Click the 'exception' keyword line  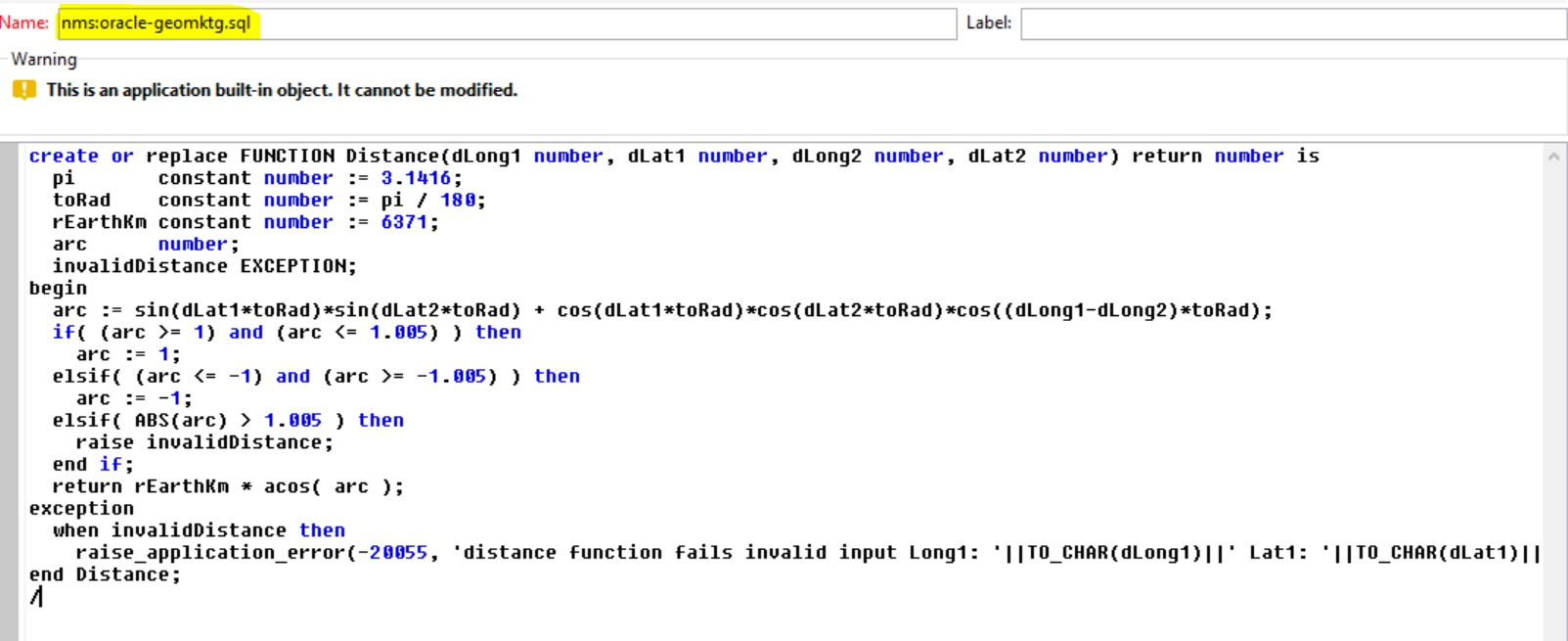(x=81, y=509)
